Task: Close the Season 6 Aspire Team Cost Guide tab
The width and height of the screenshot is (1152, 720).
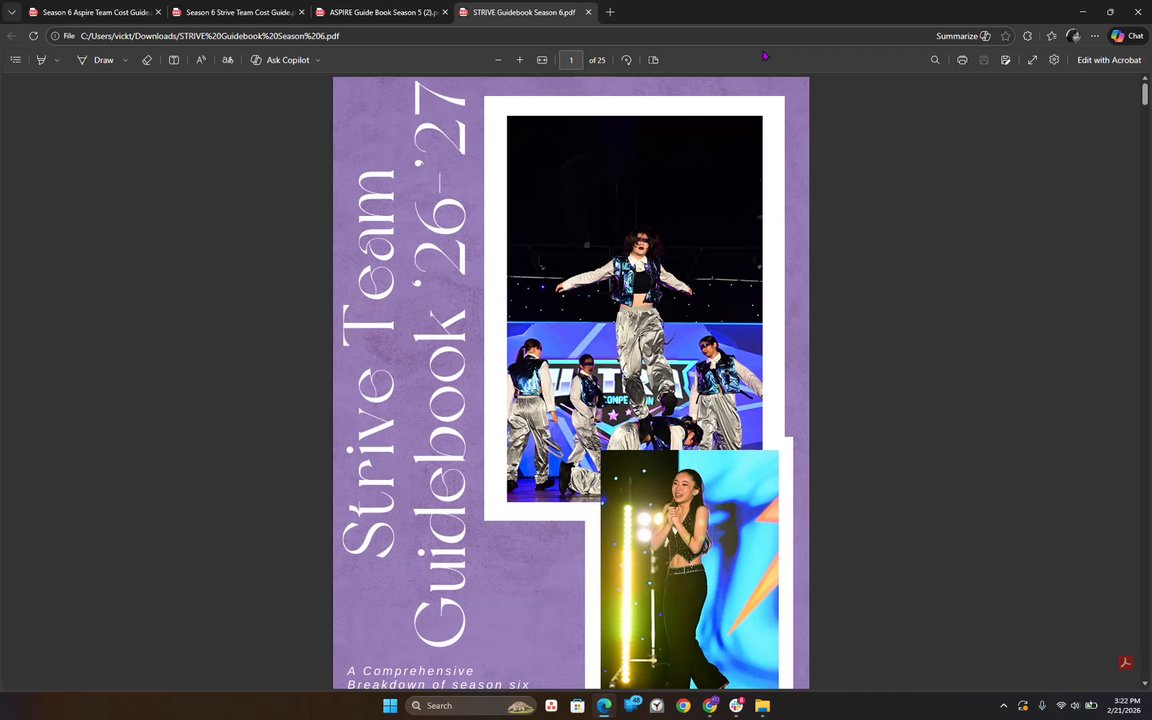Action: click(158, 12)
